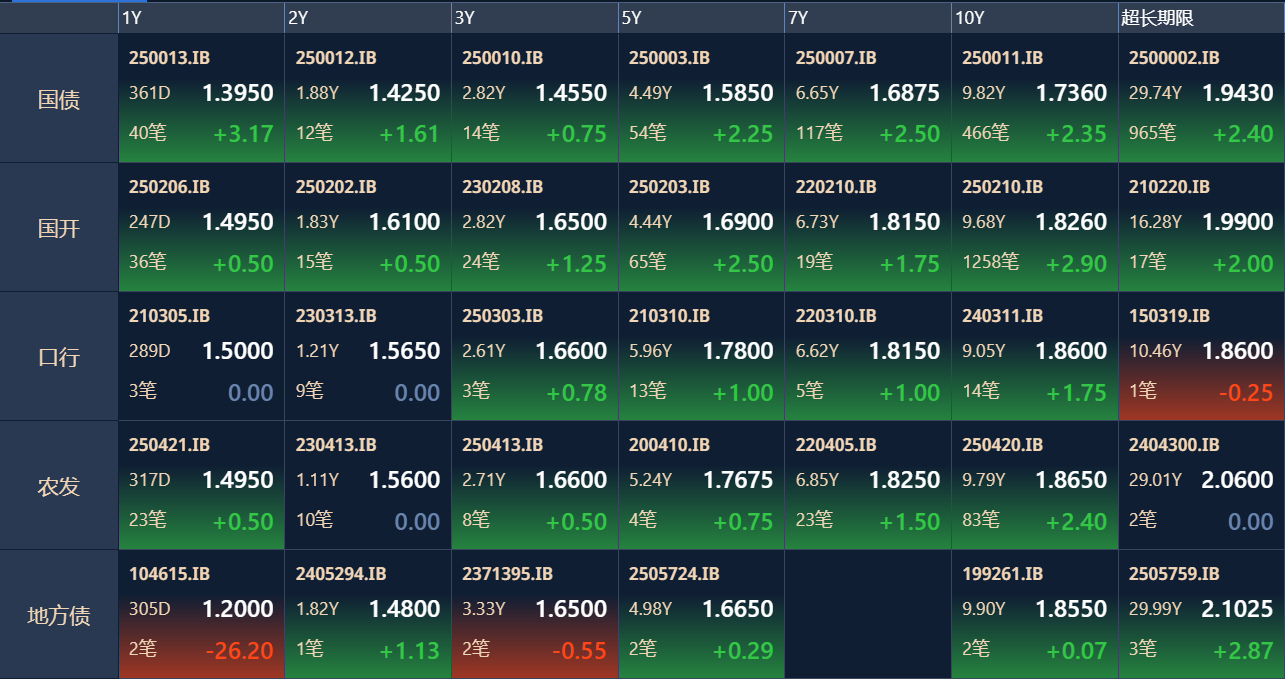Image resolution: width=1285 pixels, height=679 pixels.
Task: Click the 3Y column header
Action: (534, 18)
